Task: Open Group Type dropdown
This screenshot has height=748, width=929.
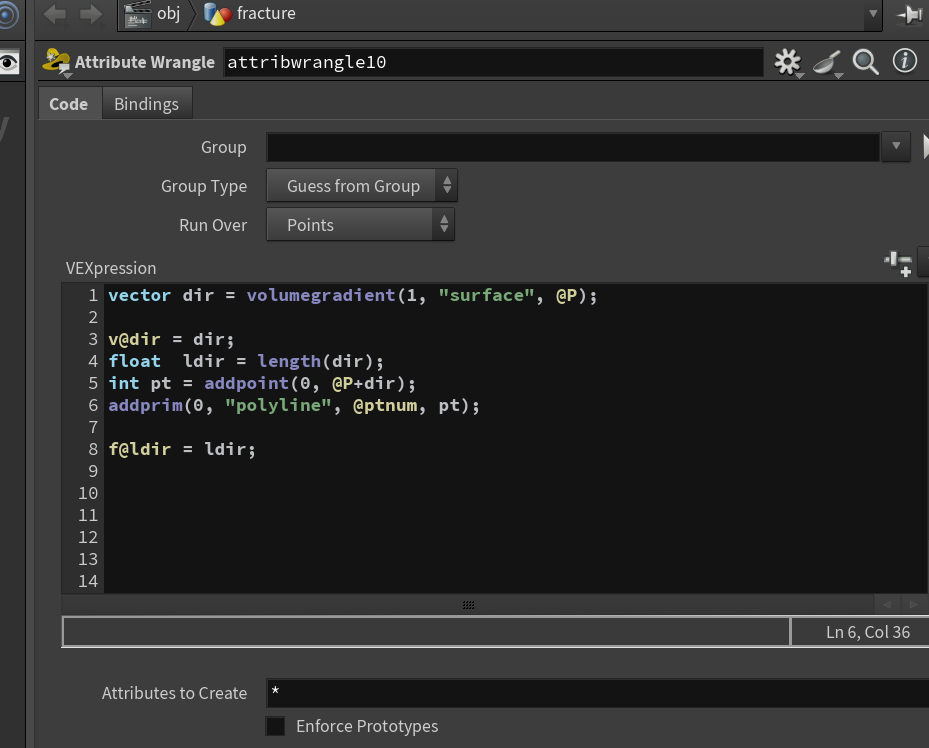Action: click(361, 186)
